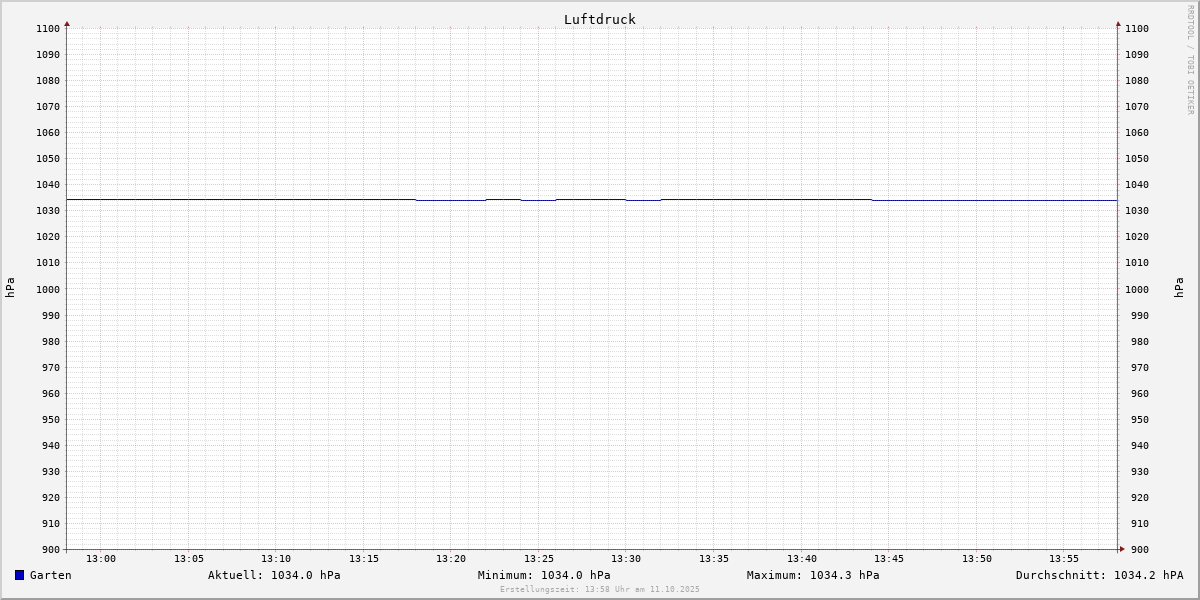Click the 13:55 time axis label
The height and width of the screenshot is (600, 1200).
1064,558
